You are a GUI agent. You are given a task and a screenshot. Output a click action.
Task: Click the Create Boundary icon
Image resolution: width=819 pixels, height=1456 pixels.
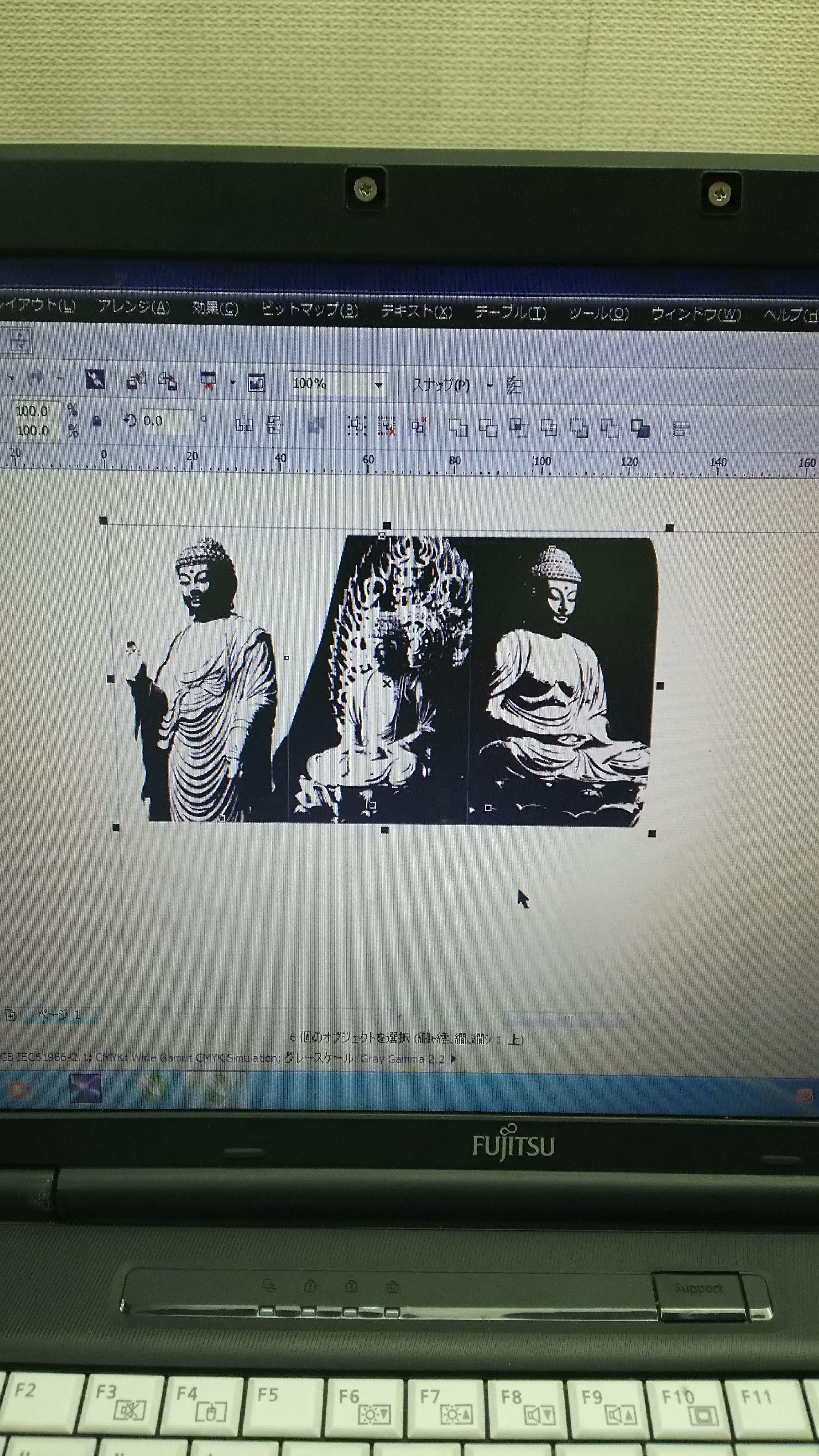tap(640, 429)
